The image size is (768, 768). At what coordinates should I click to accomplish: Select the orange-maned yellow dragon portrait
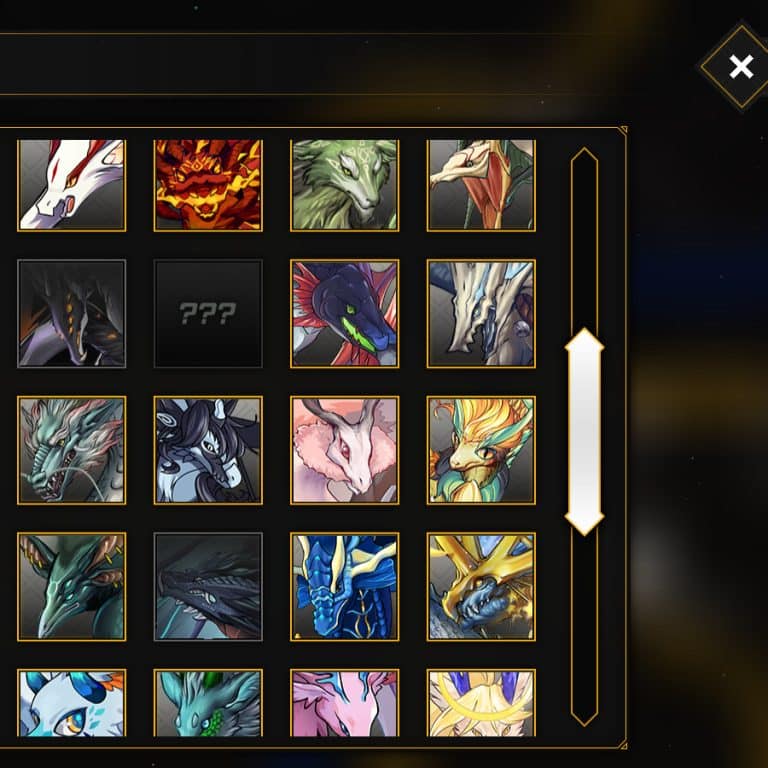(481, 450)
